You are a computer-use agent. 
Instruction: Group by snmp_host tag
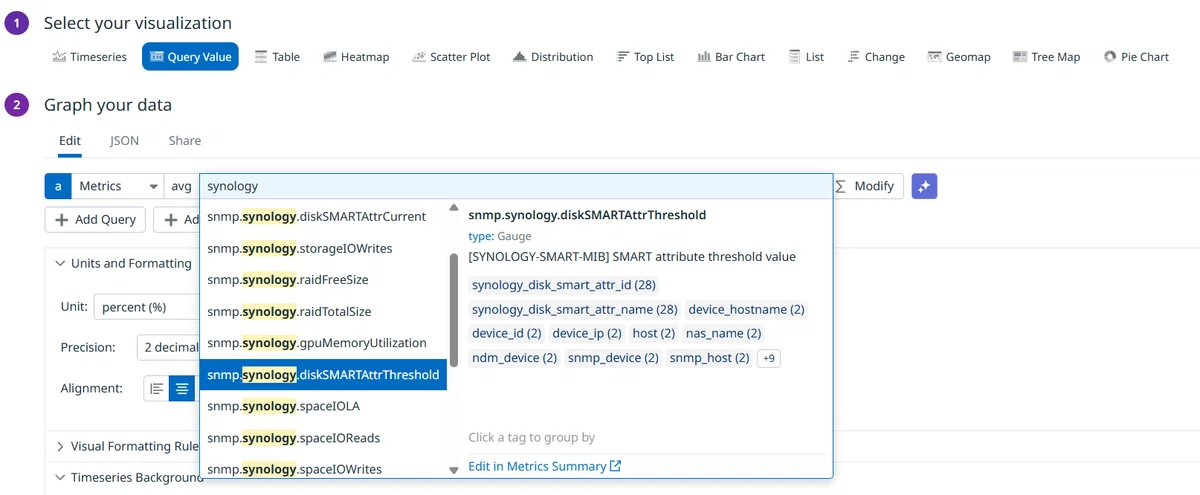(709, 357)
